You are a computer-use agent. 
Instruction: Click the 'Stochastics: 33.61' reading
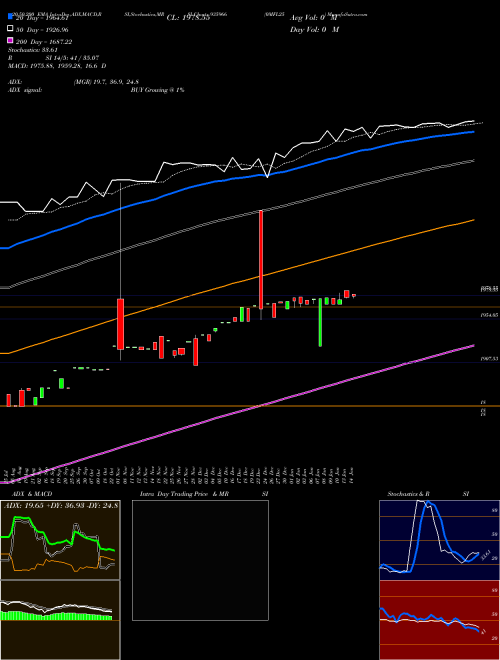point(33,50)
